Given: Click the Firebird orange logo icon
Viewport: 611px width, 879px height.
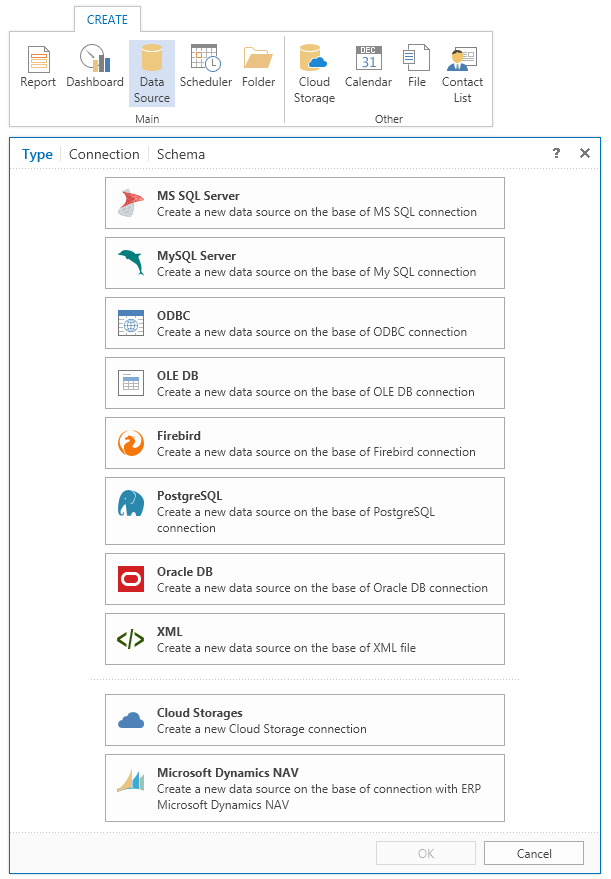Looking at the screenshot, I should click(x=131, y=443).
